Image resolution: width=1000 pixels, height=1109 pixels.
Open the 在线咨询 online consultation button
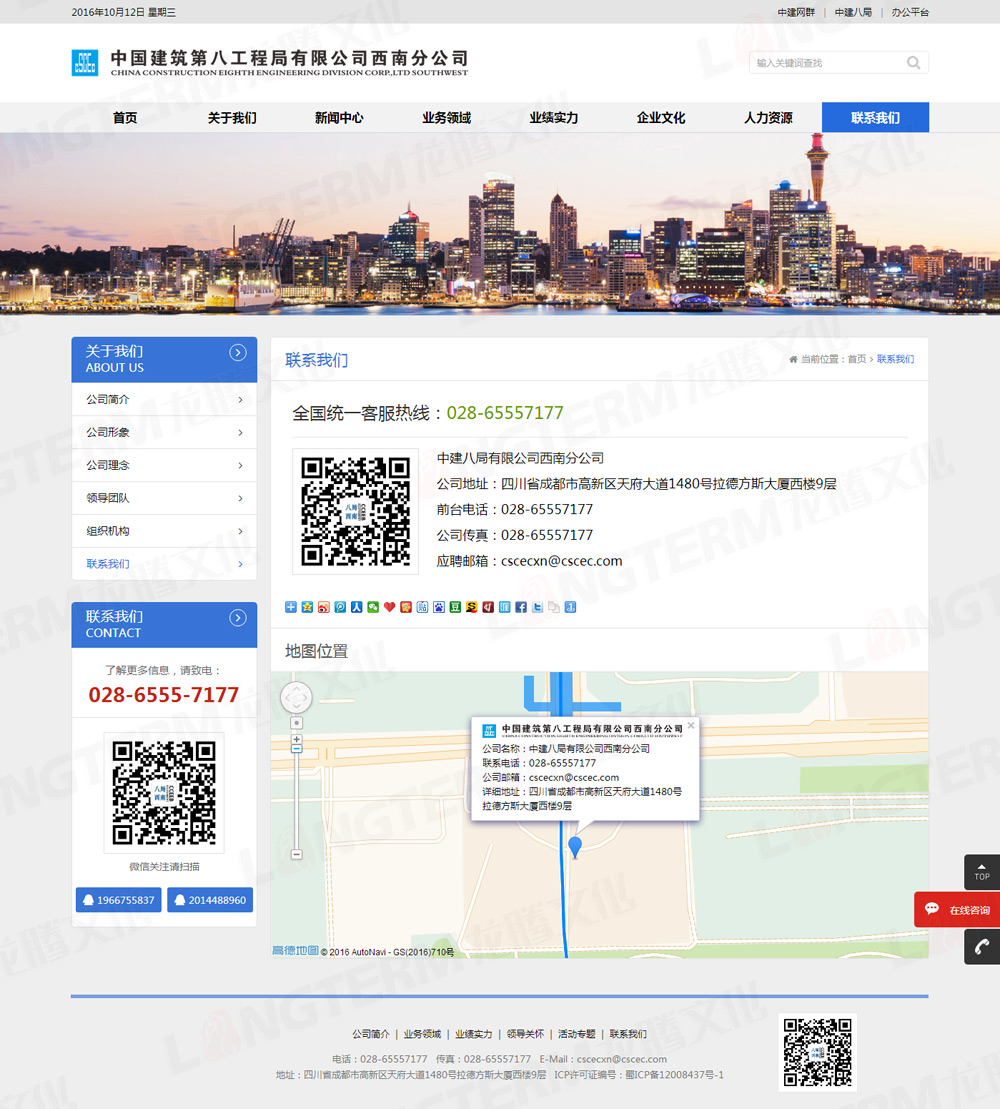[x=958, y=910]
